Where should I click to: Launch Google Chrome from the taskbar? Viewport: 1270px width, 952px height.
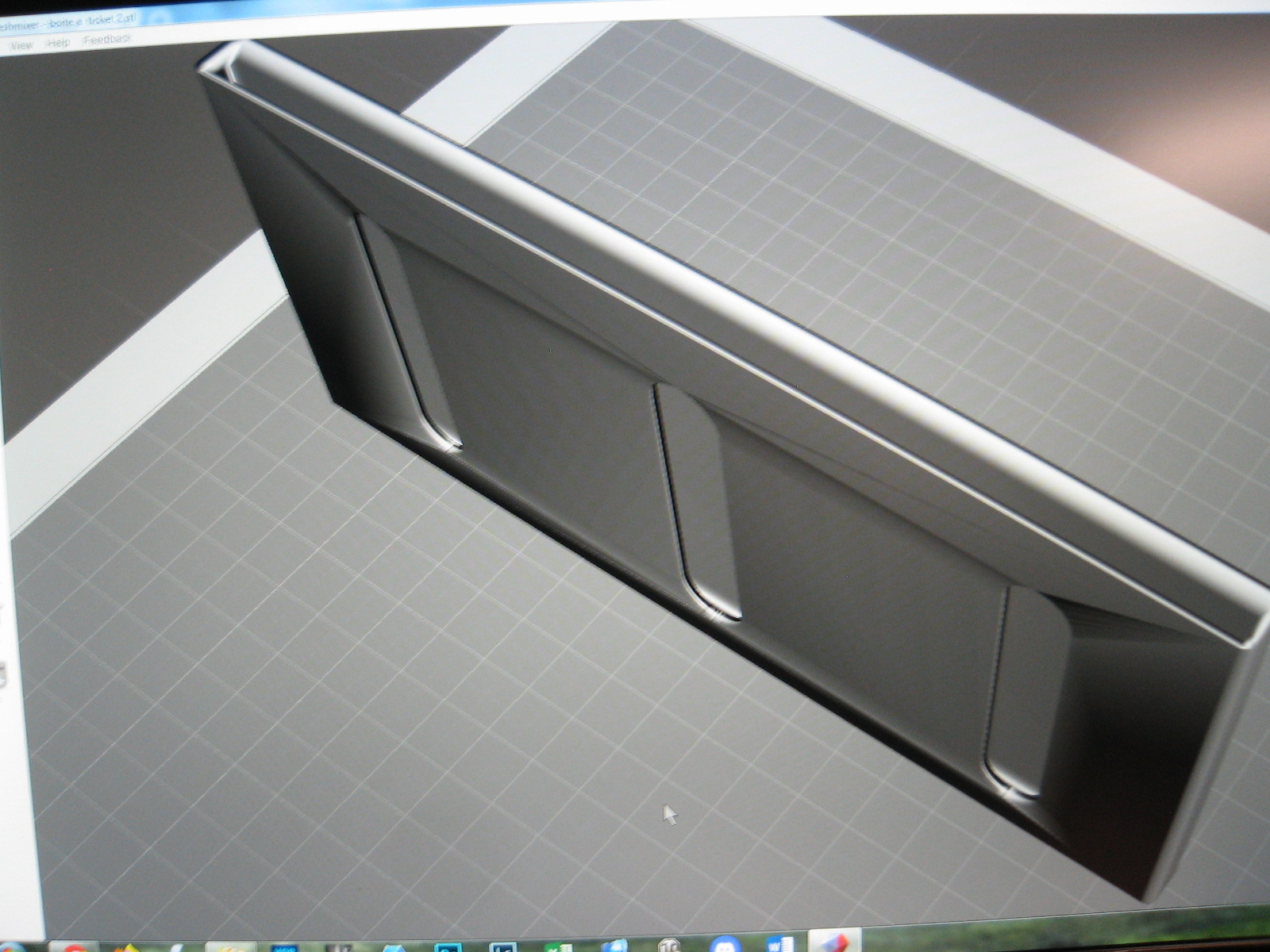[x=75, y=946]
